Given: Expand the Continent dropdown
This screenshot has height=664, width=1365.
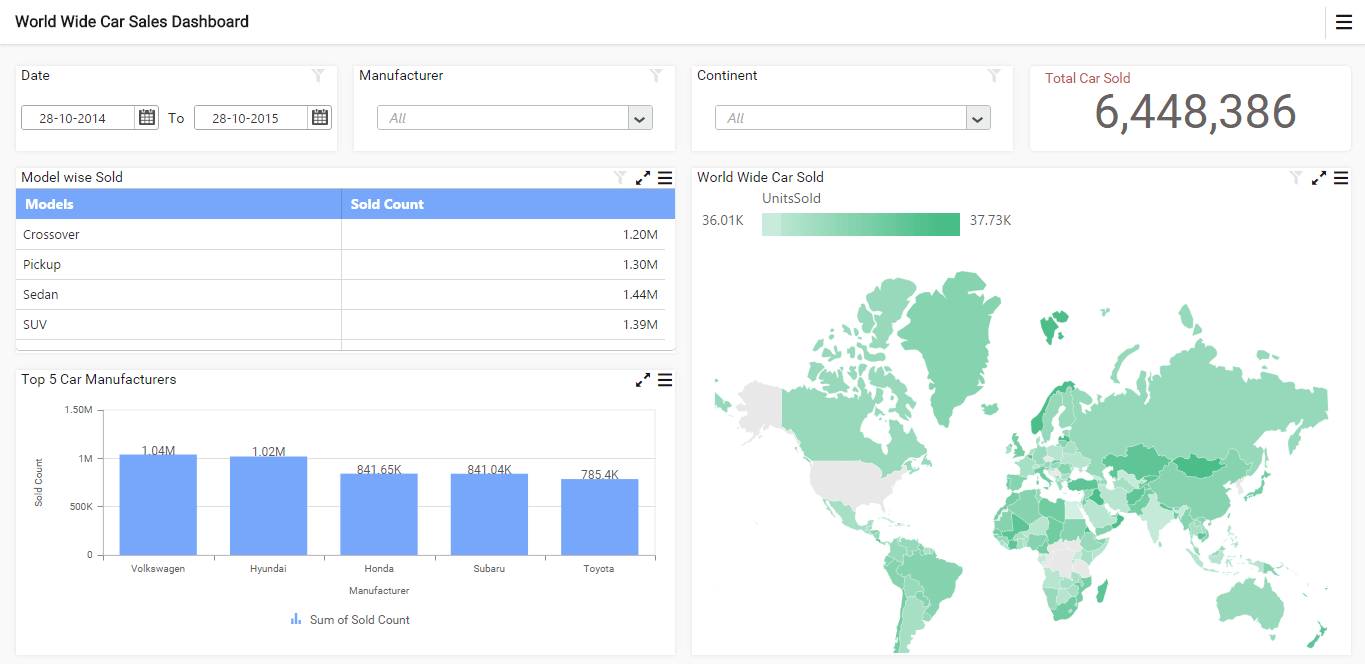Looking at the screenshot, I should click(978, 118).
